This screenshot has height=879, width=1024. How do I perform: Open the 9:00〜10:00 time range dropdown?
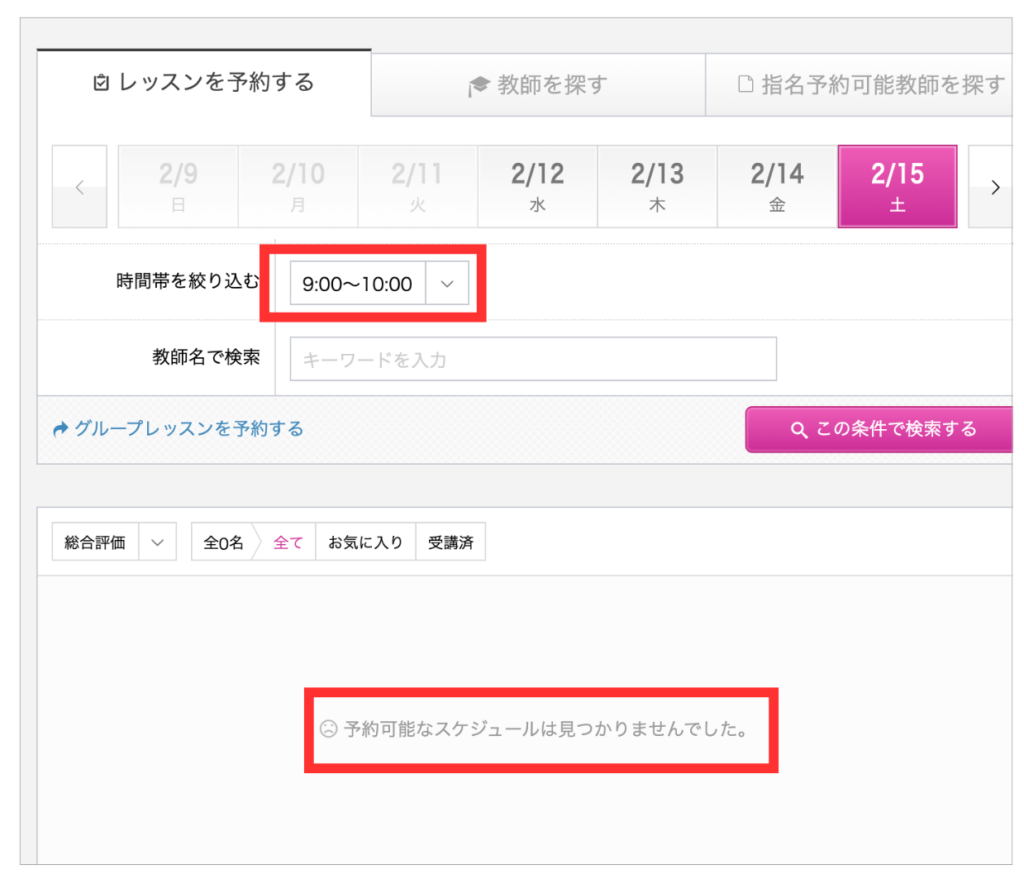(x=379, y=283)
